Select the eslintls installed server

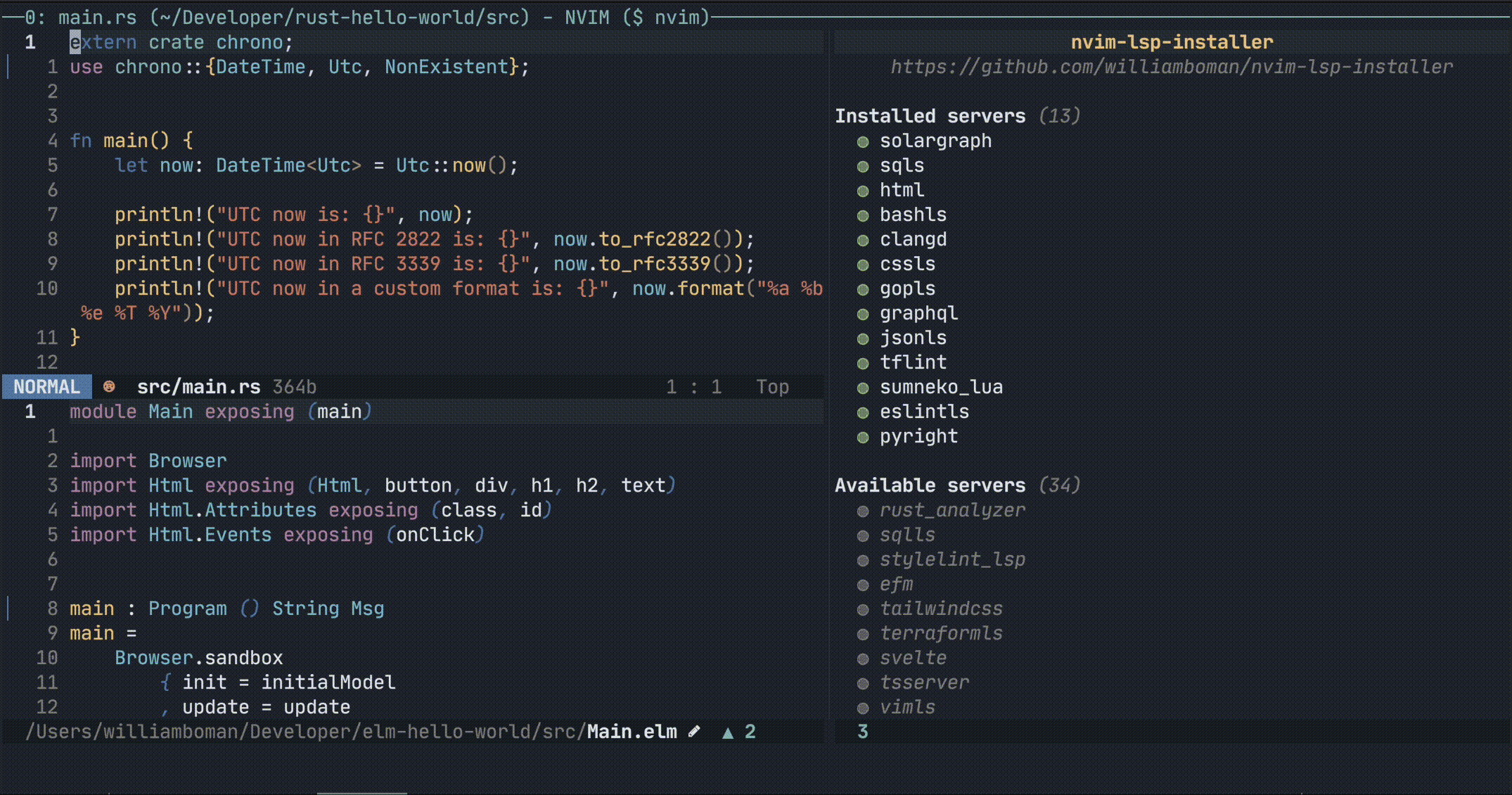(x=924, y=412)
